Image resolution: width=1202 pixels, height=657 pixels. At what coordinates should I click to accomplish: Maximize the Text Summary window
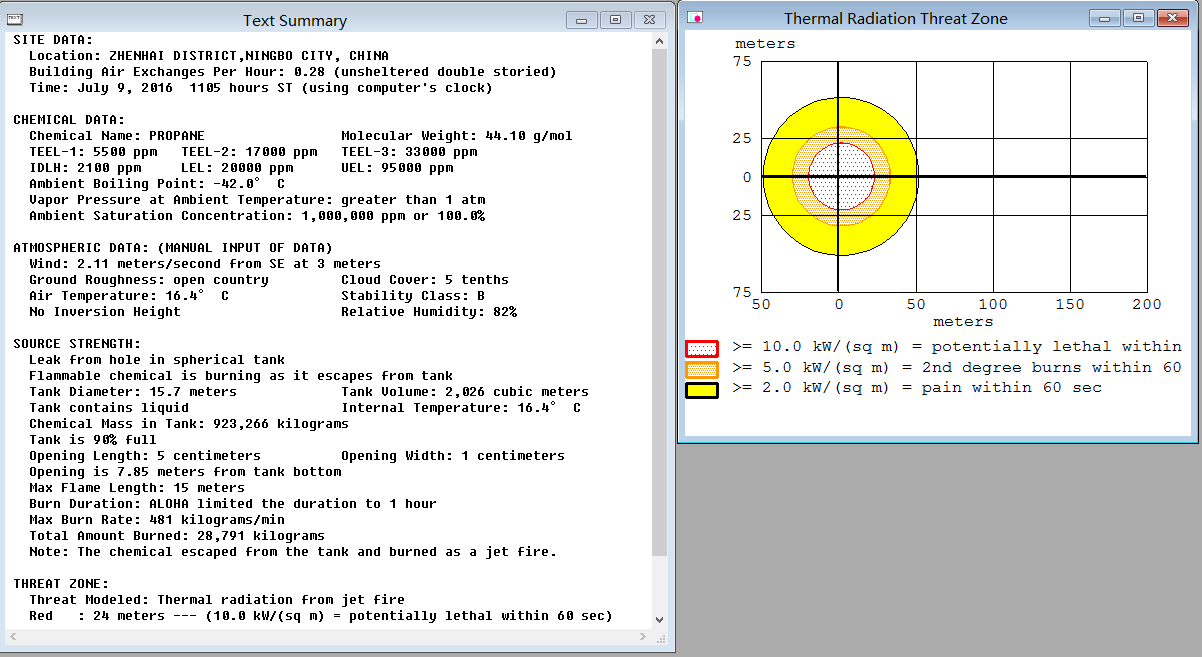click(x=615, y=20)
